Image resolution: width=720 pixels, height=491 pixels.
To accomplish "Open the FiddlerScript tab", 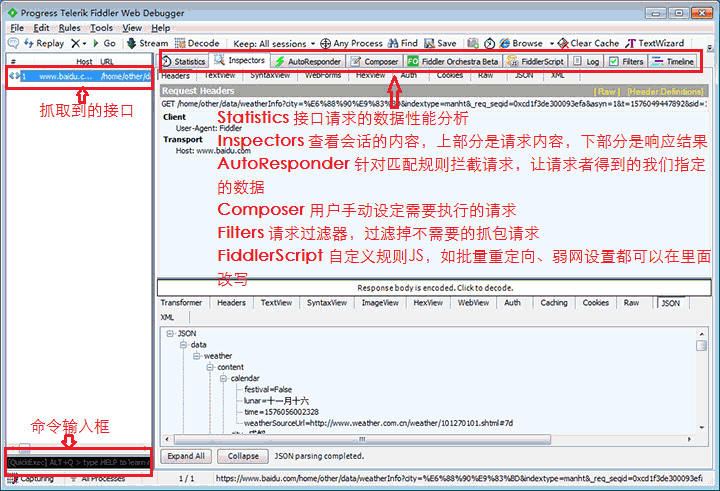I will (x=535, y=61).
